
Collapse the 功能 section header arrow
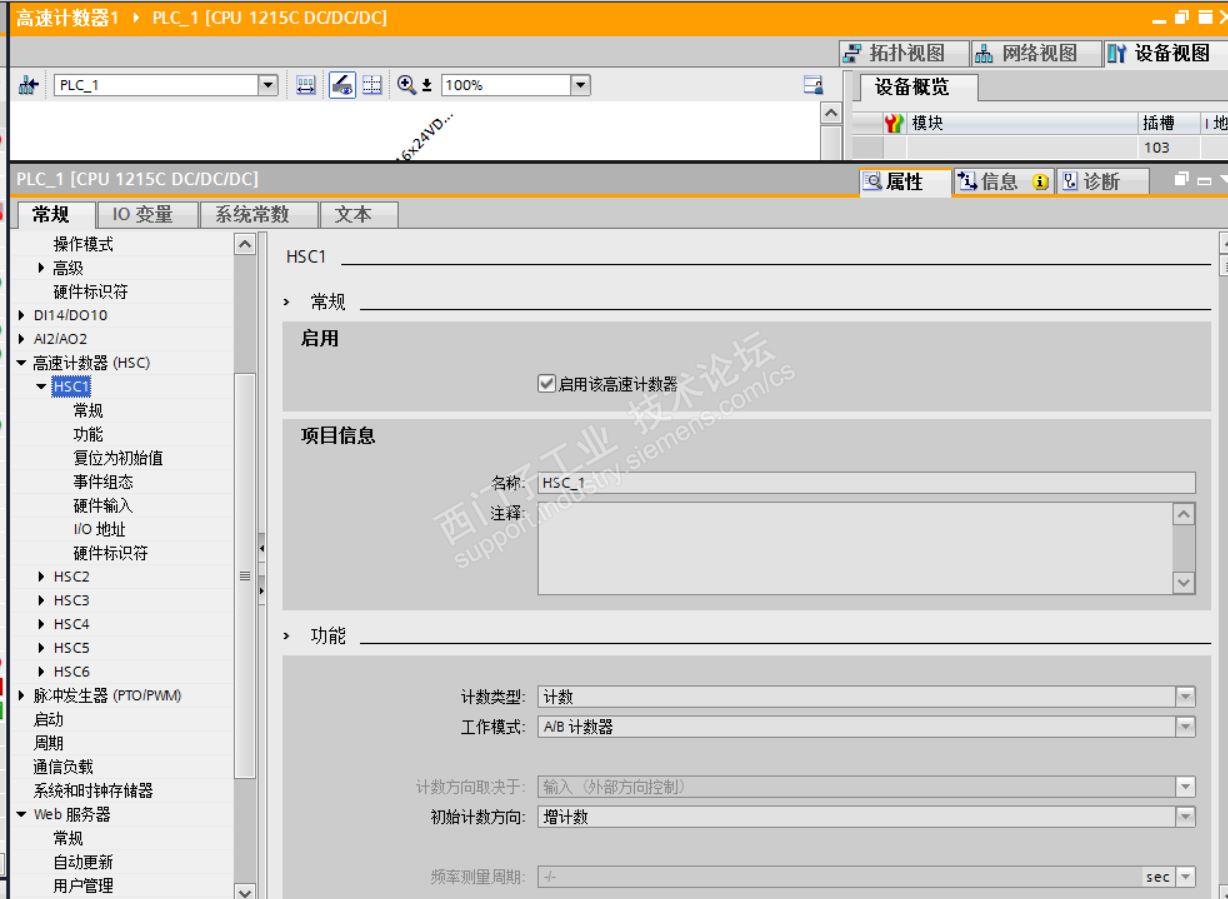click(286, 636)
